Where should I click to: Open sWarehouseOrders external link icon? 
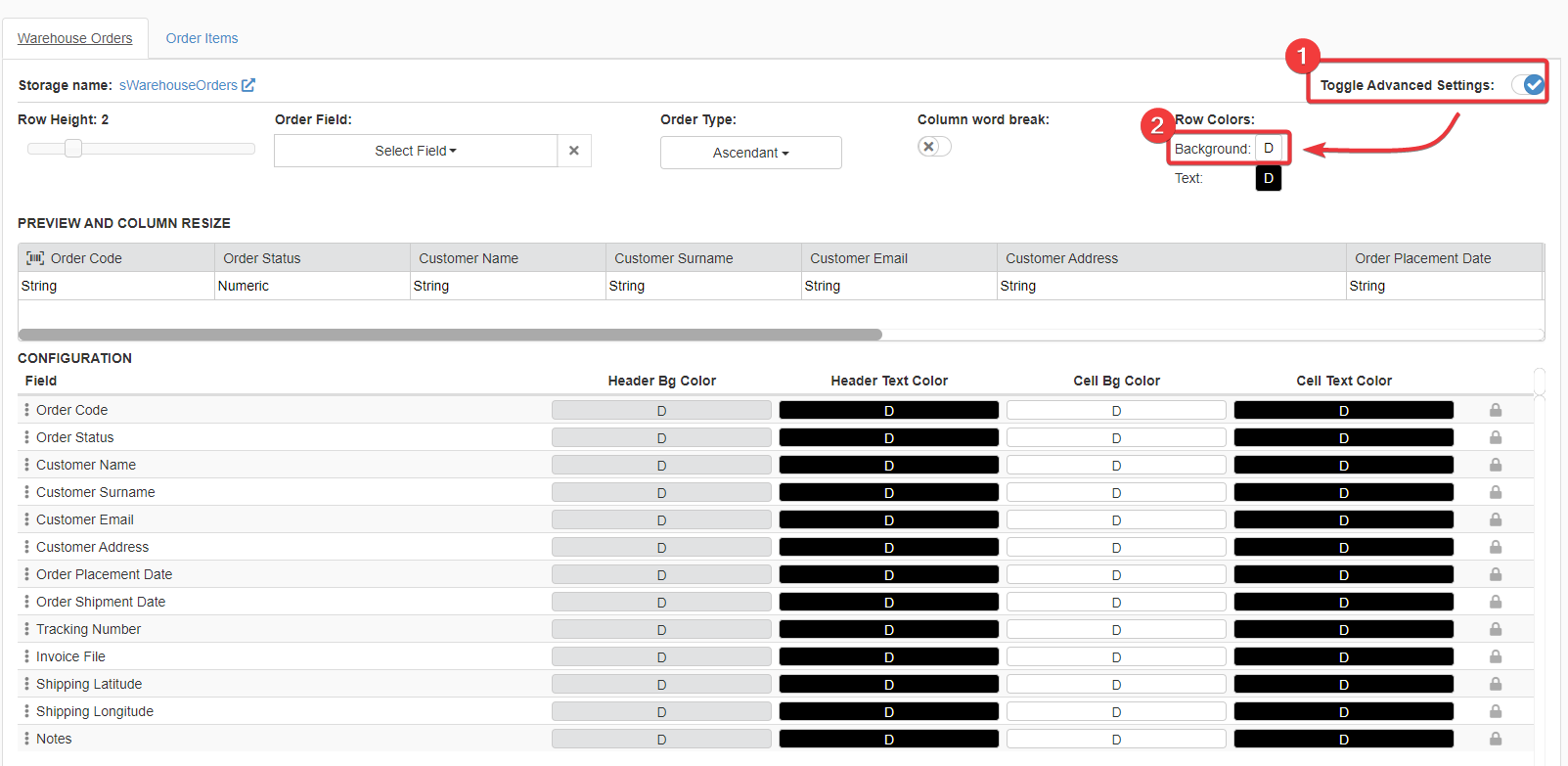click(x=248, y=85)
